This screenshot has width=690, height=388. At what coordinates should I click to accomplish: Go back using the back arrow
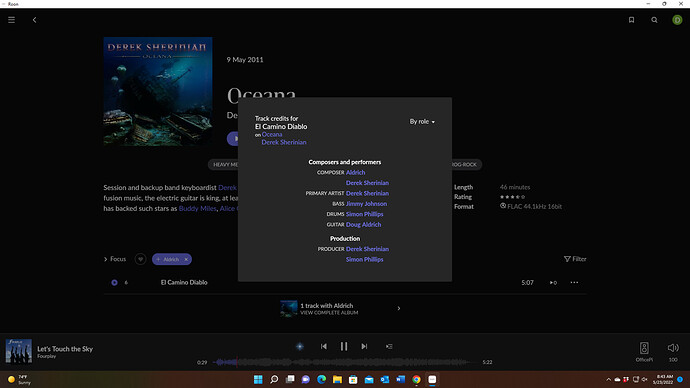click(x=34, y=20)
